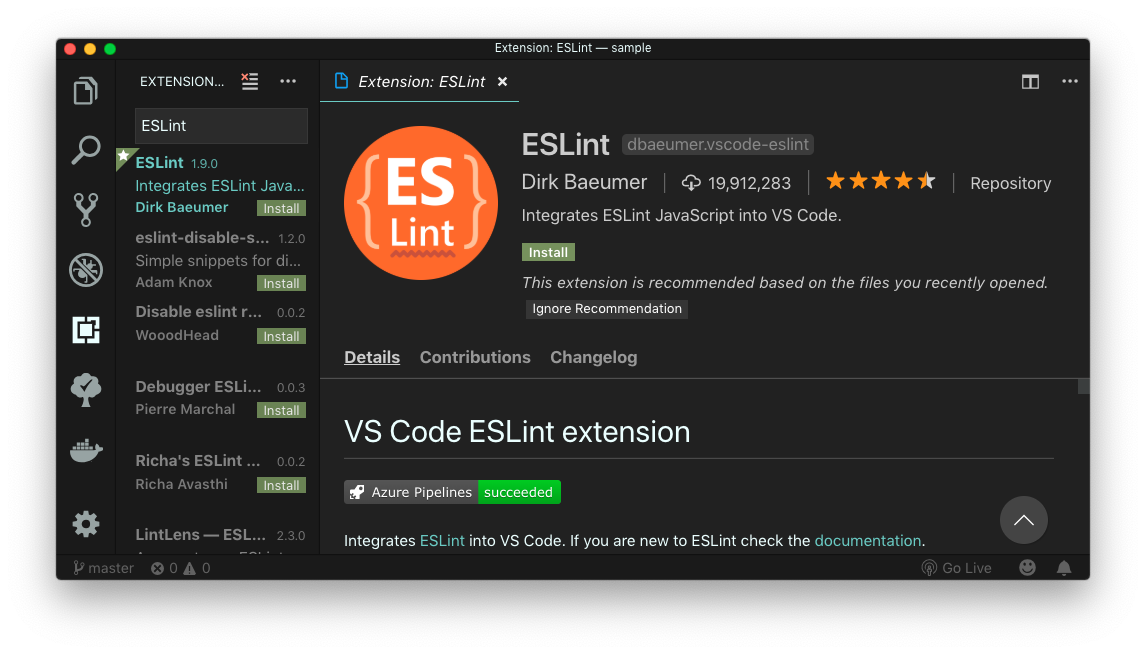Click the star rating of ESLint

point(880,180)
